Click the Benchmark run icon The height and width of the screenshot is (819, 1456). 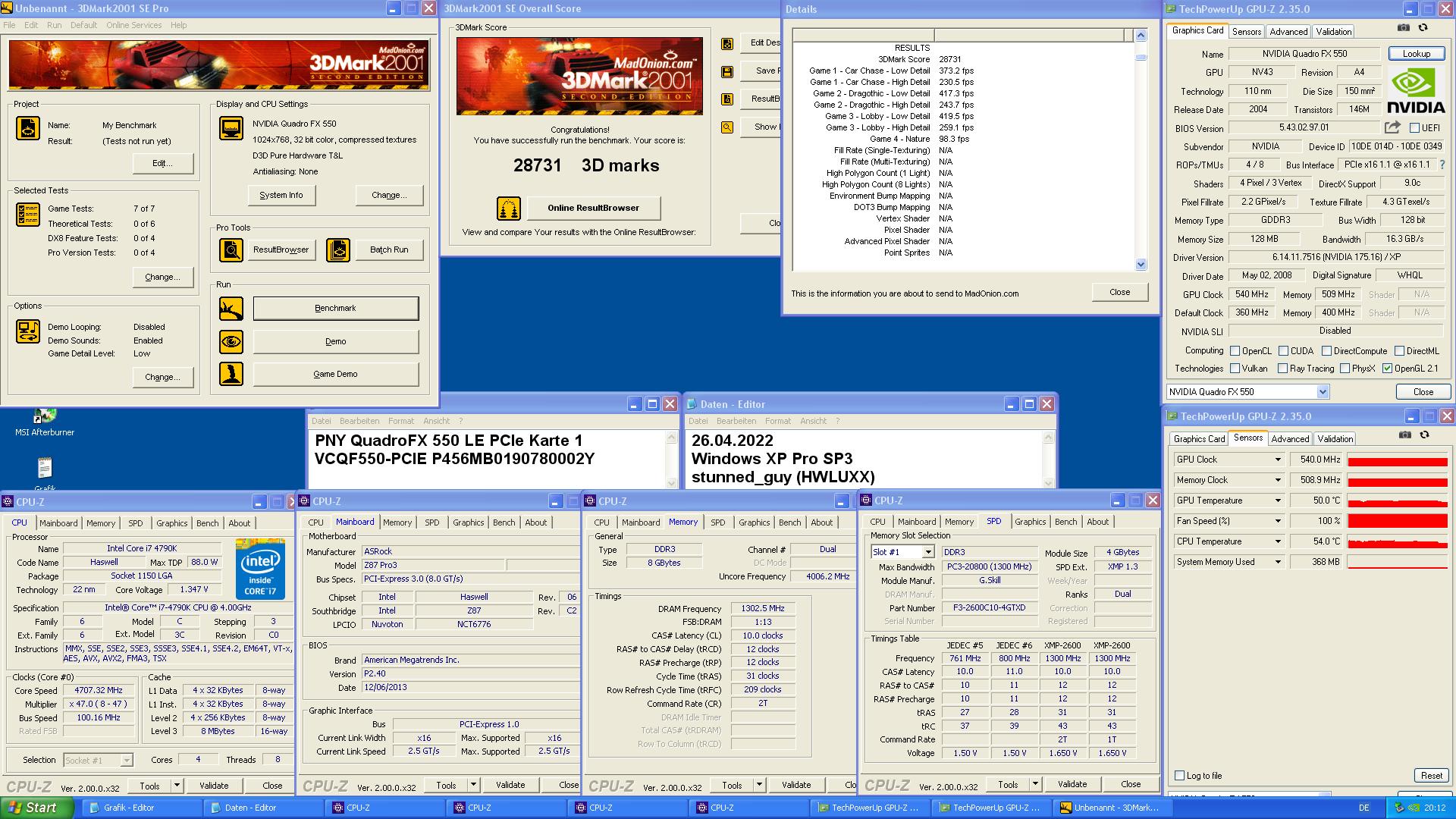click(x=231, y=309)
